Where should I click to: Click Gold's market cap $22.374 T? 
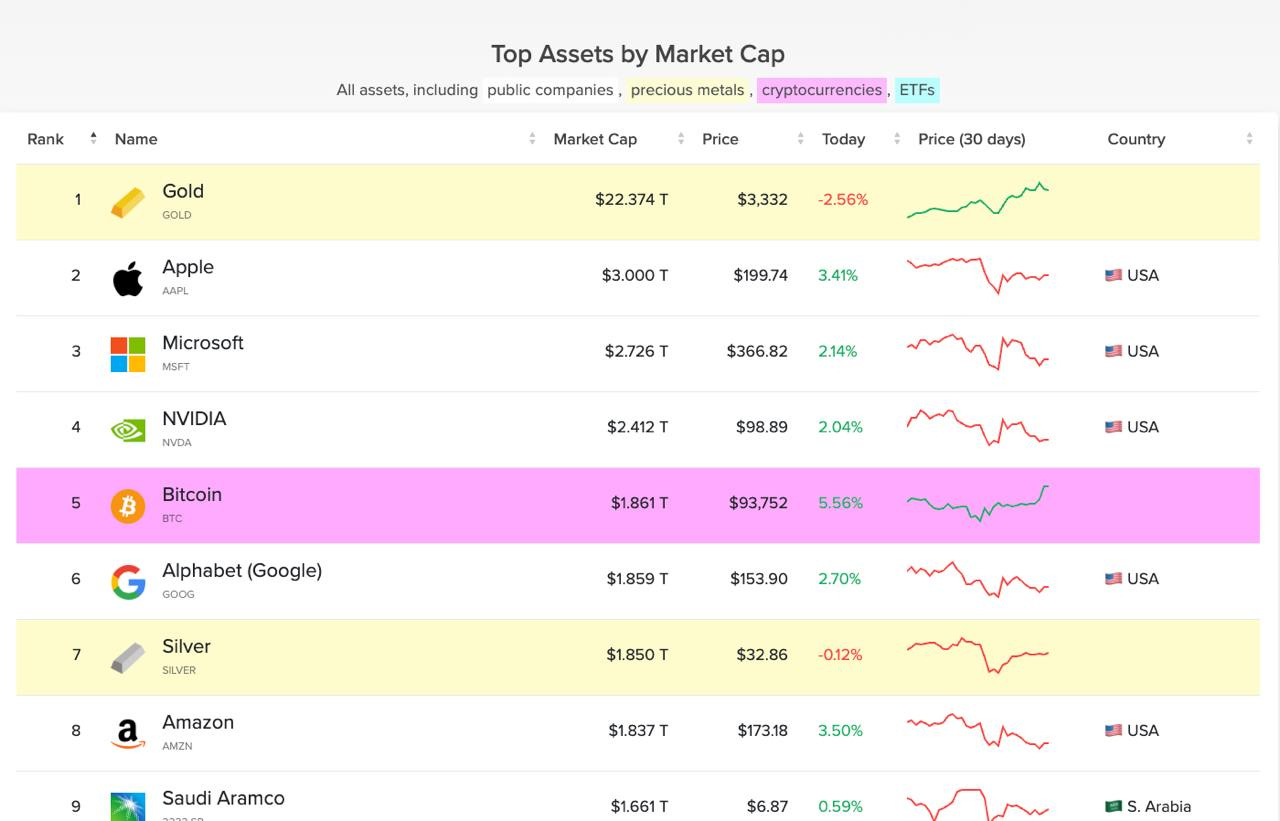(631, 200)
